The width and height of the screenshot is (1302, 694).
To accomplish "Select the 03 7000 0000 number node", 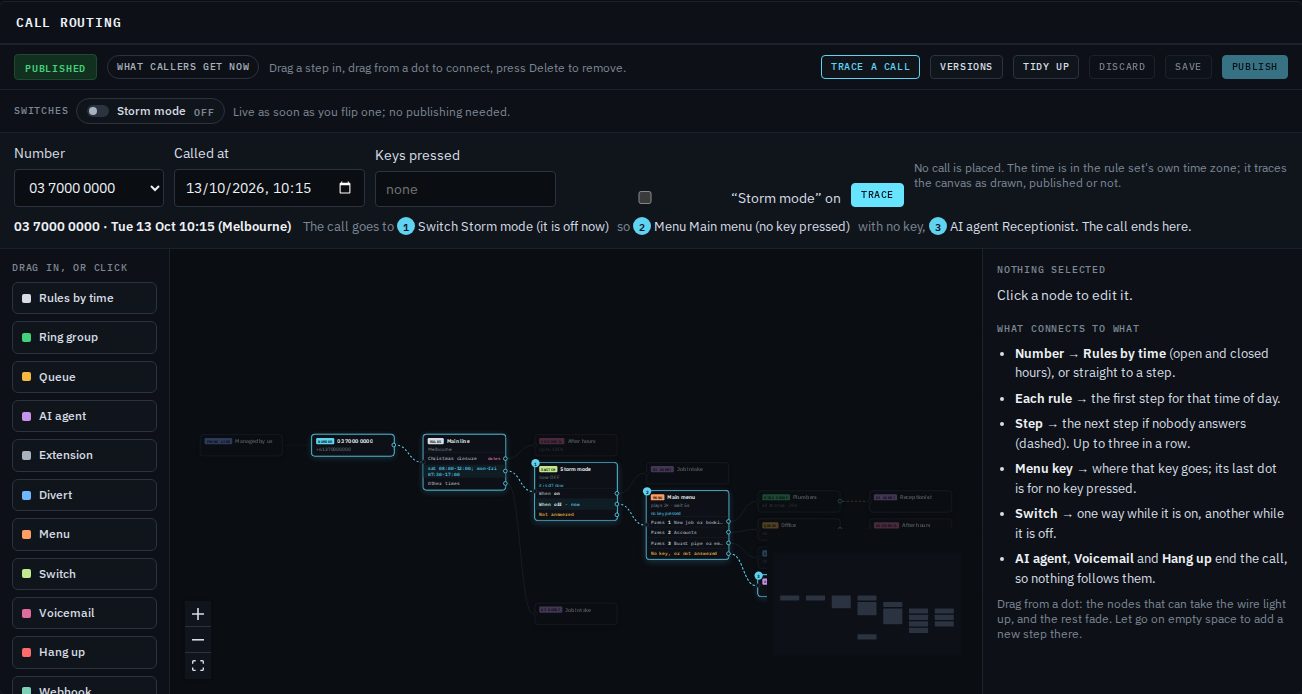I will pos(353,445).
